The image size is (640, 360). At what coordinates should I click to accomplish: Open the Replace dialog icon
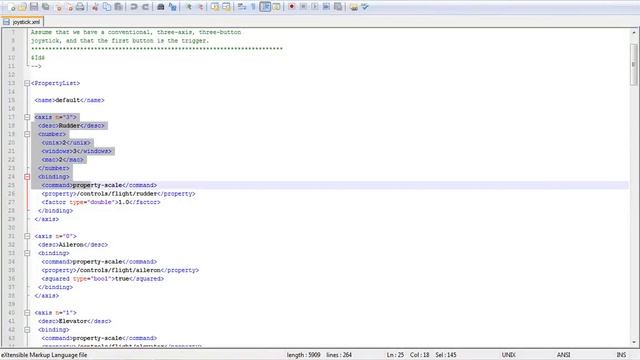[172, 7]
